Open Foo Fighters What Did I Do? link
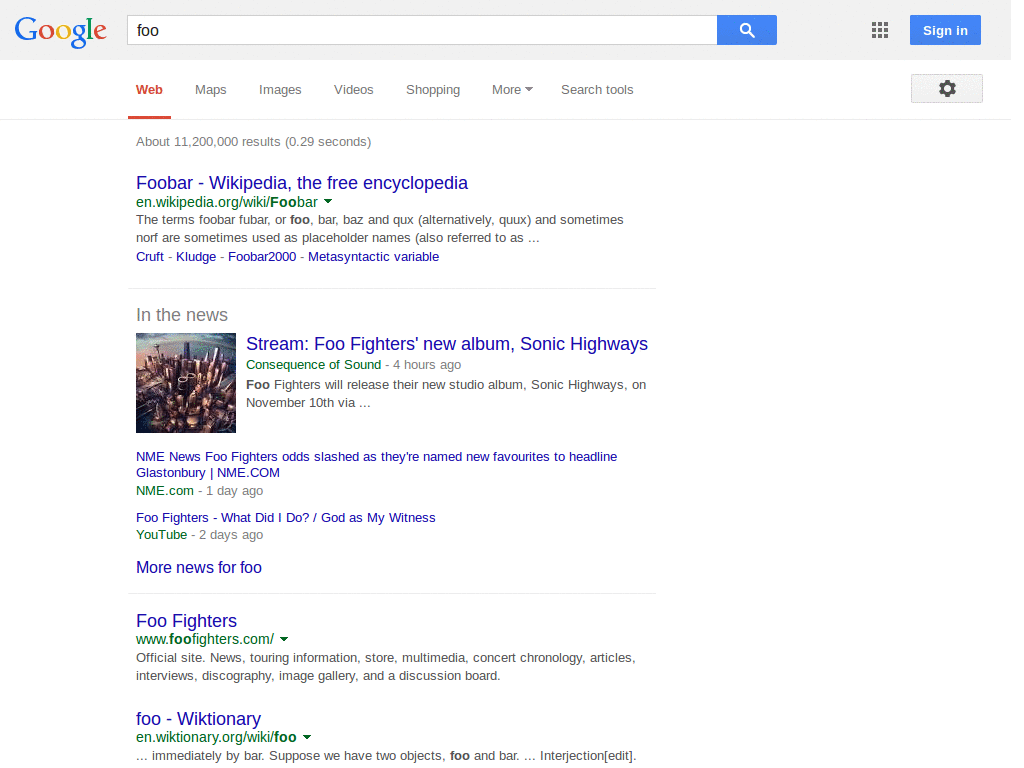Image resolution: width=1024 pixels, height=768 pixels. (285, 518)
